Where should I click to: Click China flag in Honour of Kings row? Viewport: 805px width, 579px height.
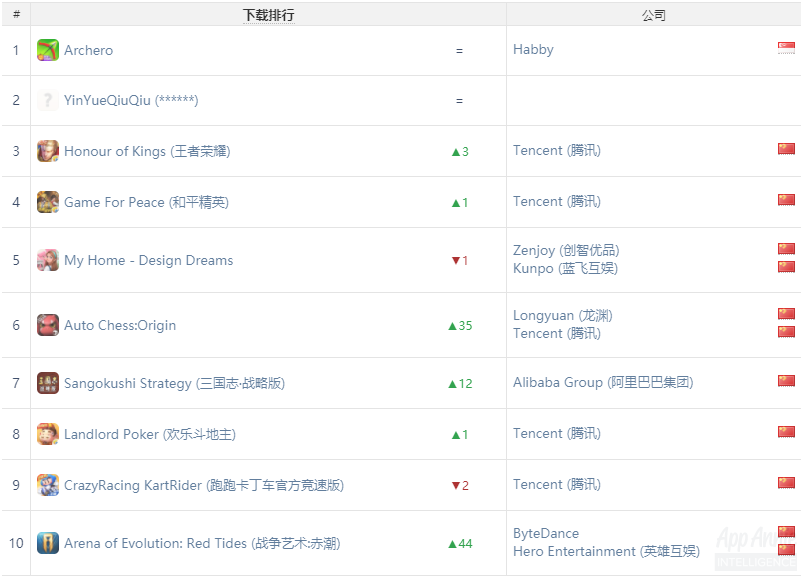coord(786,149)
